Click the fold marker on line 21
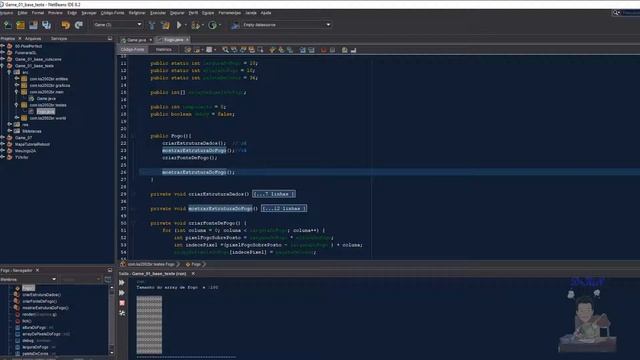The image size is (640, 360). coord(133,136)
